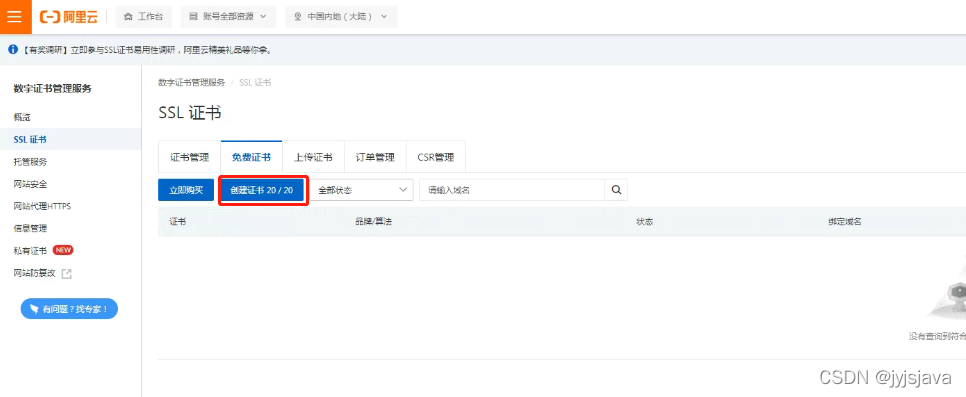Click the 绑定域名 column header
This screenshot has width=966, height=397.
point(845,222)
